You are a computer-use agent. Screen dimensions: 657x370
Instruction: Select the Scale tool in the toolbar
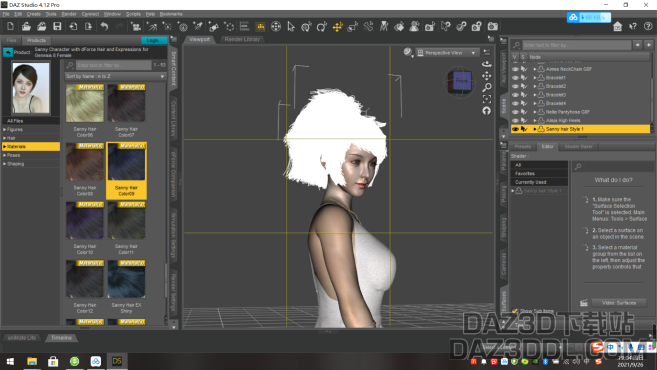353,26
